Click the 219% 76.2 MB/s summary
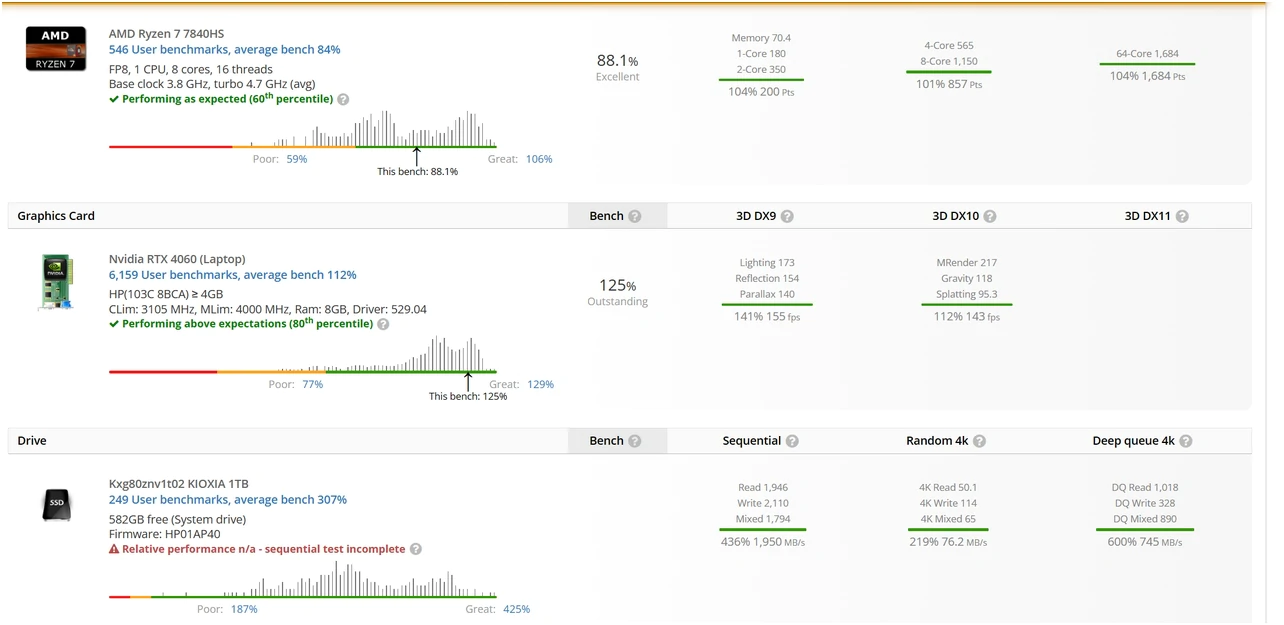The height and width of the screenshot is (625, 1284). [948, 542]
